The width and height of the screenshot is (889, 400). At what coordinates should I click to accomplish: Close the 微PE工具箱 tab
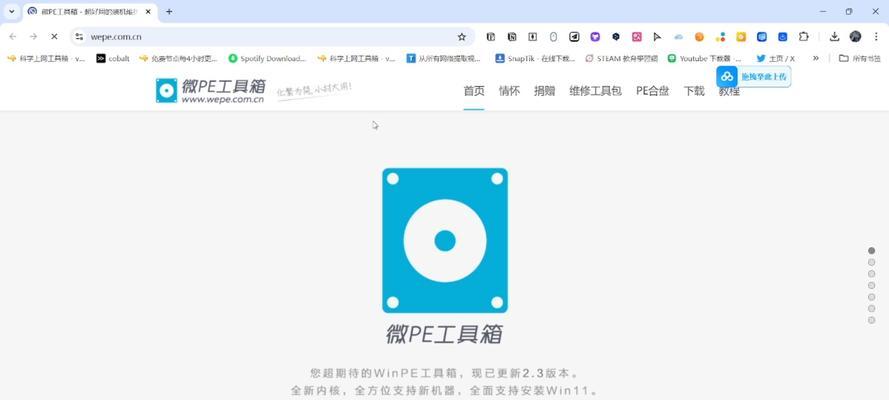pos(148,11)
